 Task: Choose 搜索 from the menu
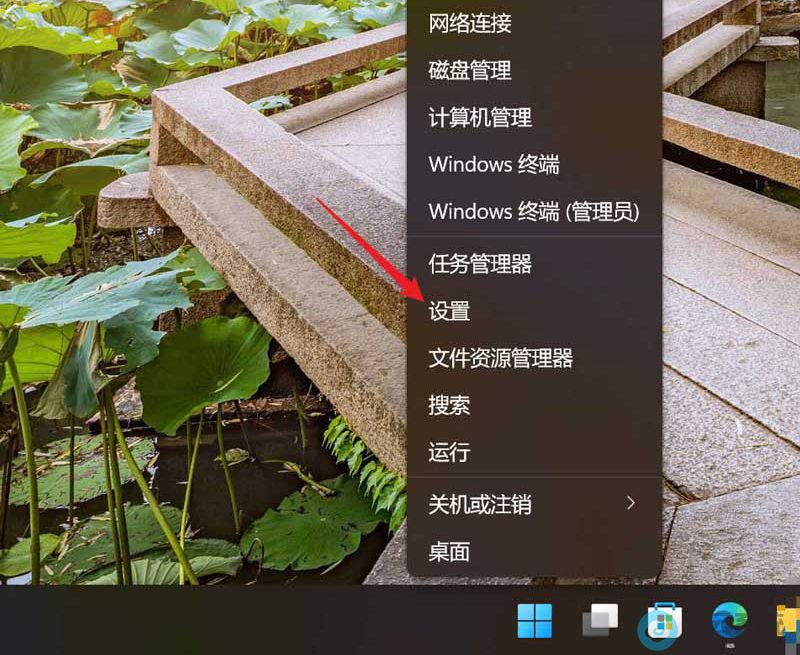coord(449,405)
